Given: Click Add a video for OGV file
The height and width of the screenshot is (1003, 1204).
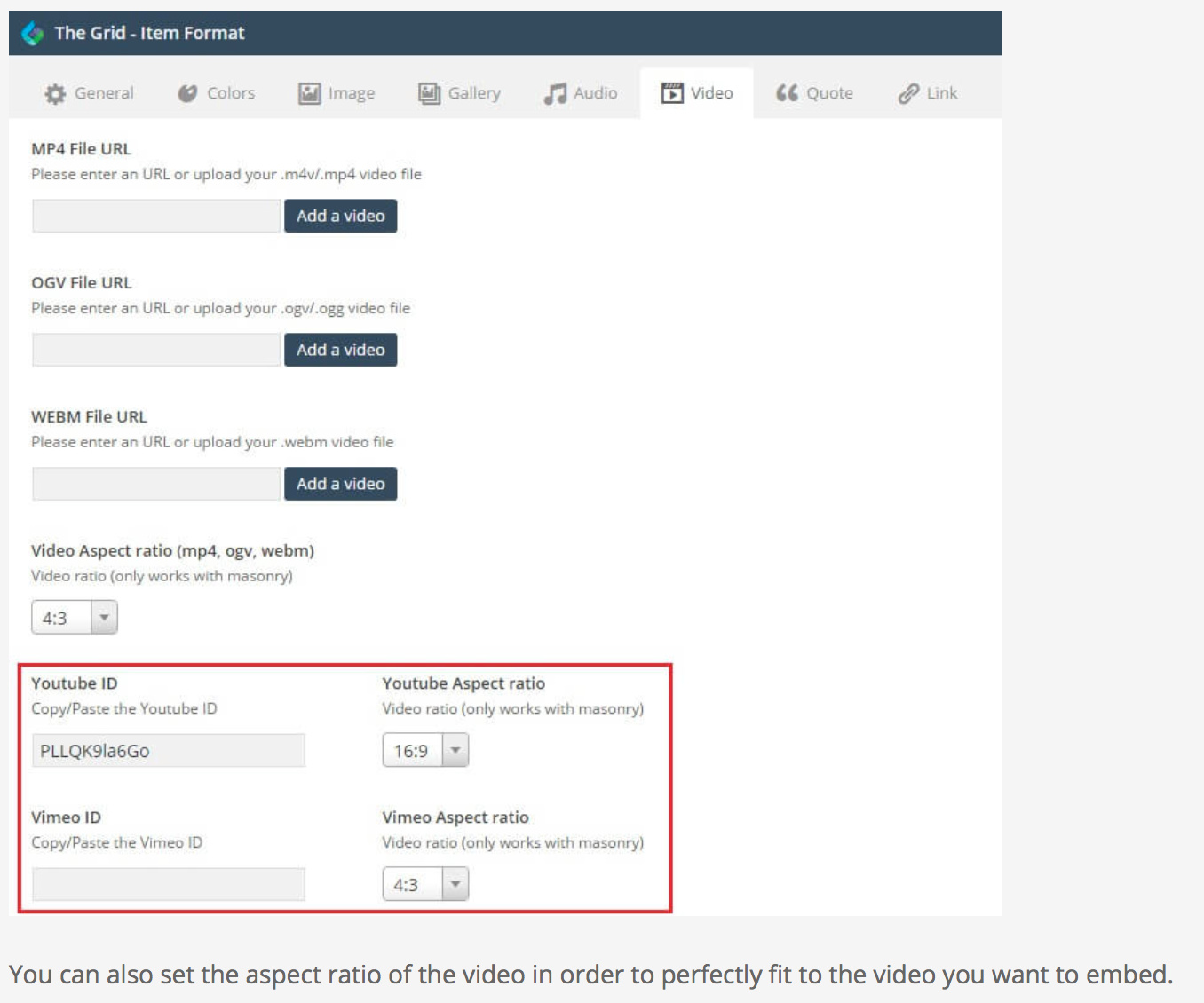Looking at the screenshot, I should [340, 350].
